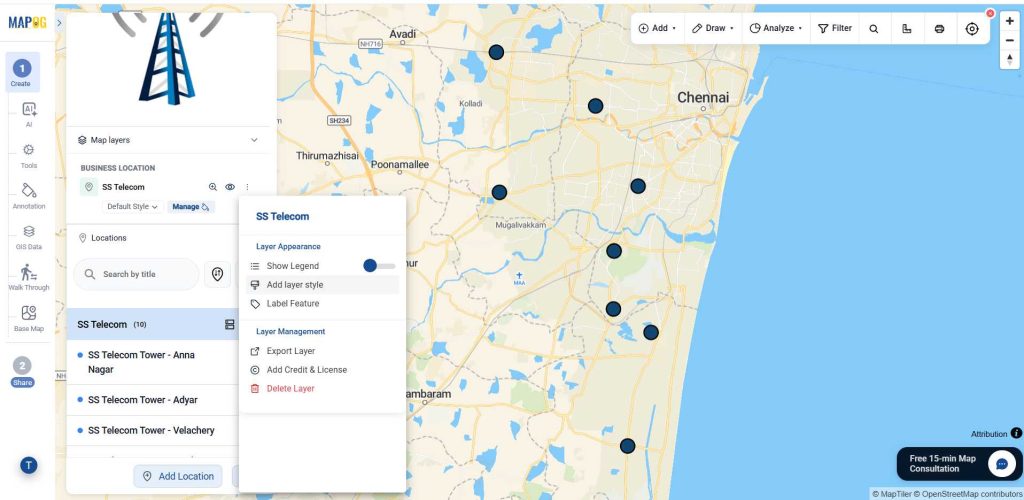Open the Analyze dropdown menu
Screen dimensions: 1024x500
pos(776,28)
